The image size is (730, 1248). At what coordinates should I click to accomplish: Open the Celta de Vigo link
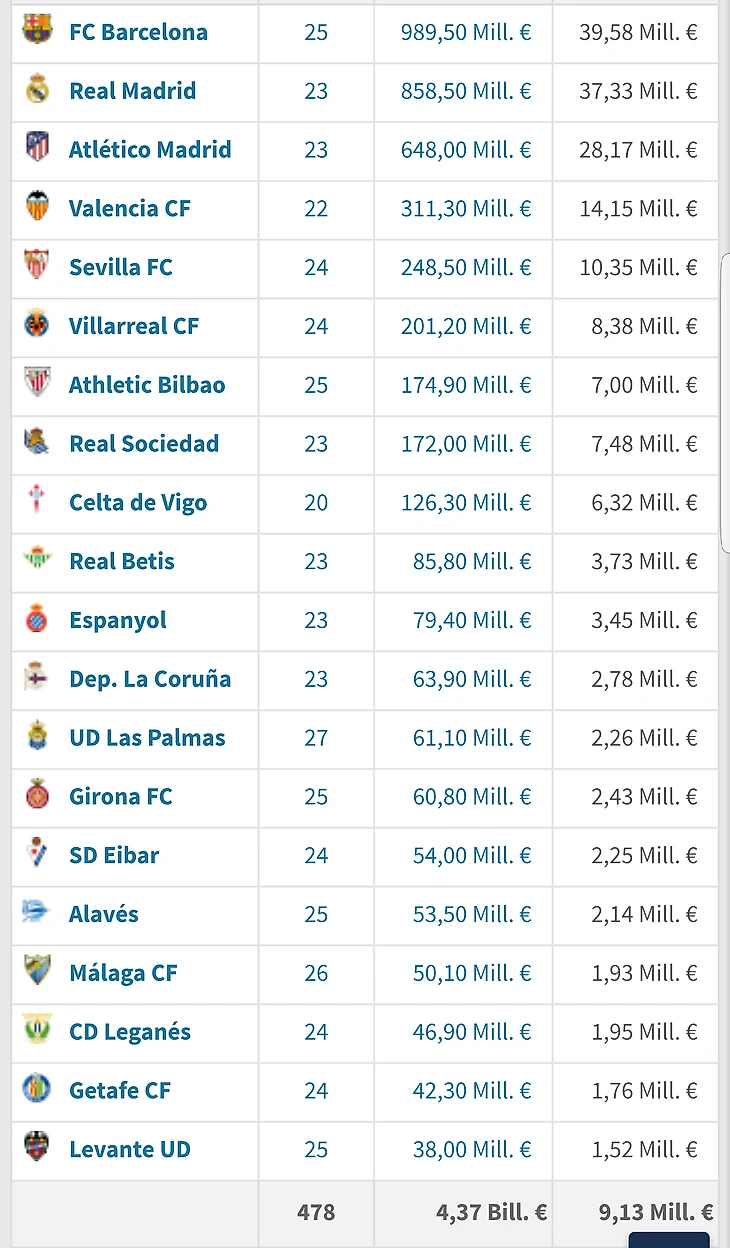[138, 502]
